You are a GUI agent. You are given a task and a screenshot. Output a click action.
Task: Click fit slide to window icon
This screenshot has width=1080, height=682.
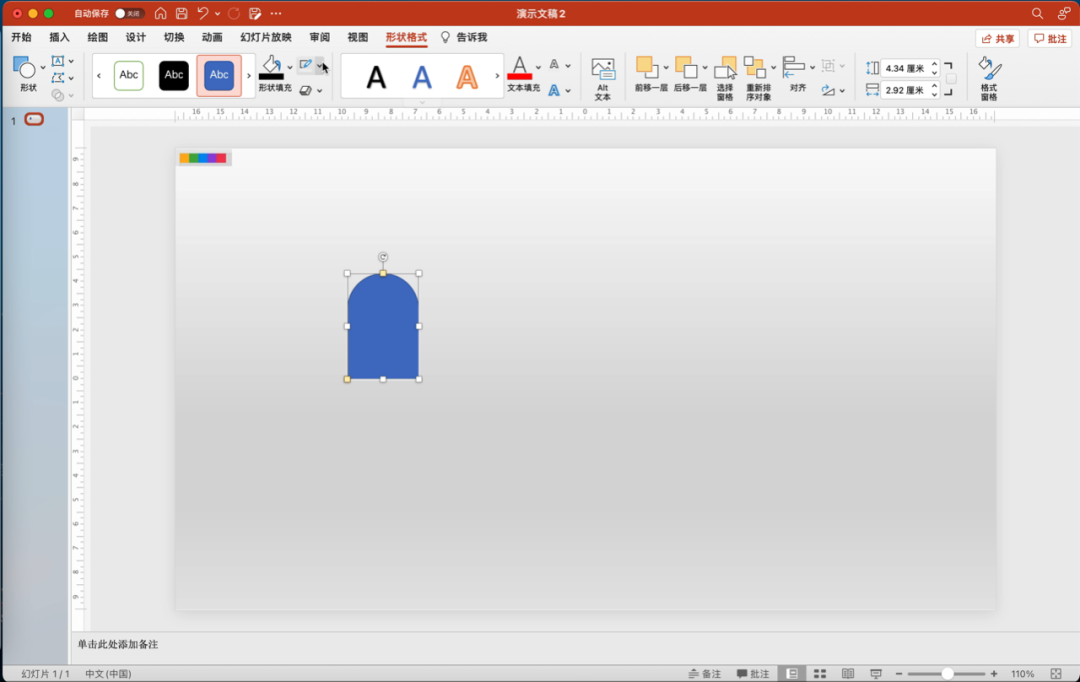pos(1056,674)
